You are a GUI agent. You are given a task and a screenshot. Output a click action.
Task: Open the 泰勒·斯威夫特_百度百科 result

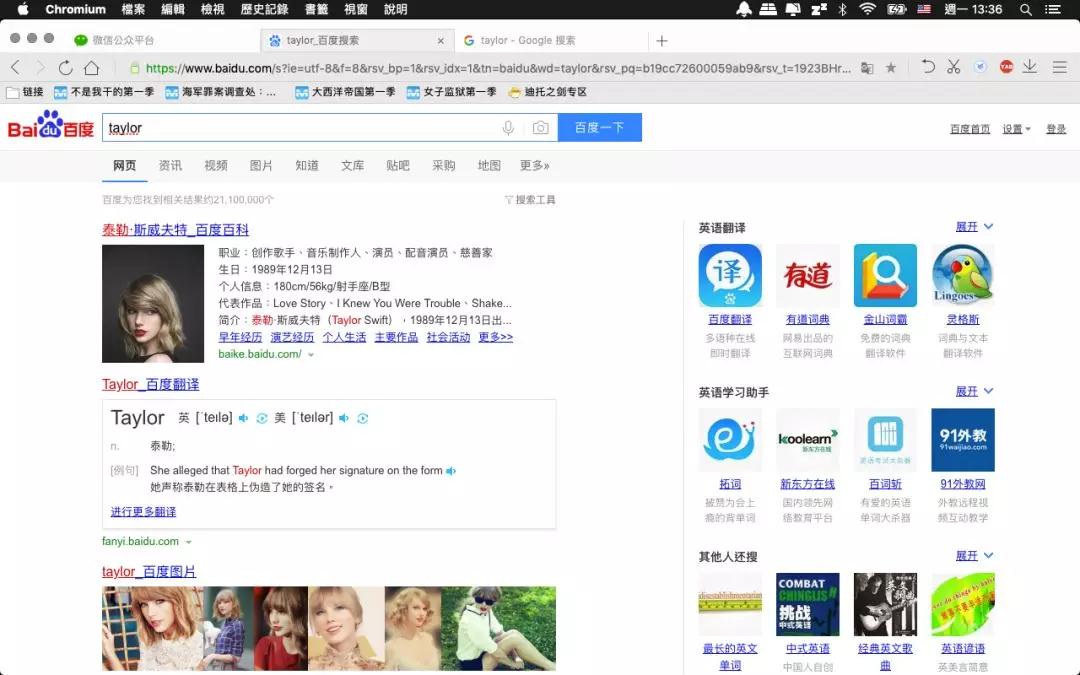tap(176, 230)
